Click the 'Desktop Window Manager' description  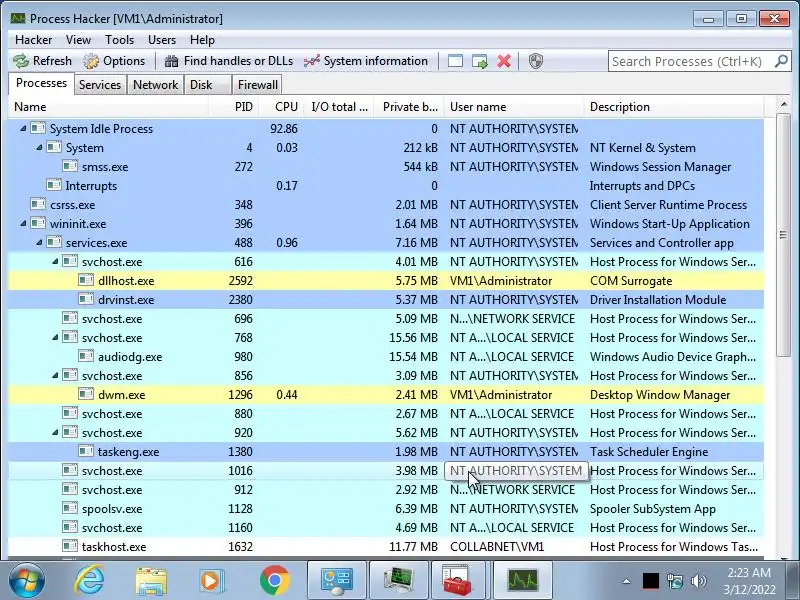660,395
